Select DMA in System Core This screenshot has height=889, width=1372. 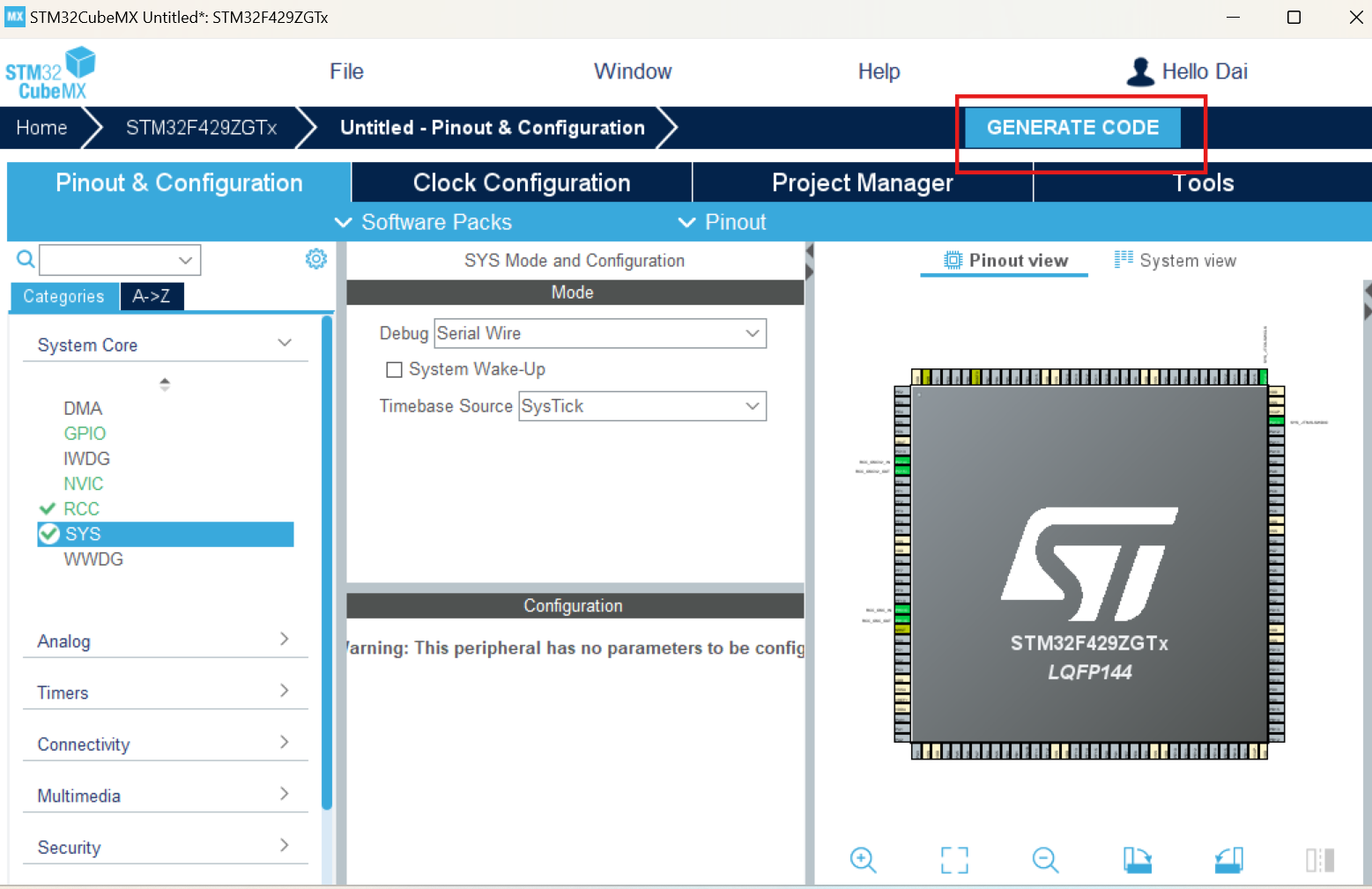tap(83, 408)
